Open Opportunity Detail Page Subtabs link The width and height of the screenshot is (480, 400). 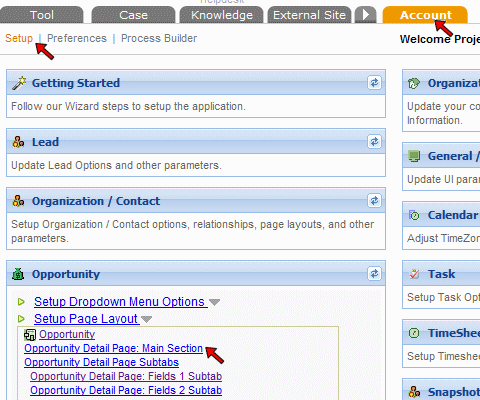(101, 362)
